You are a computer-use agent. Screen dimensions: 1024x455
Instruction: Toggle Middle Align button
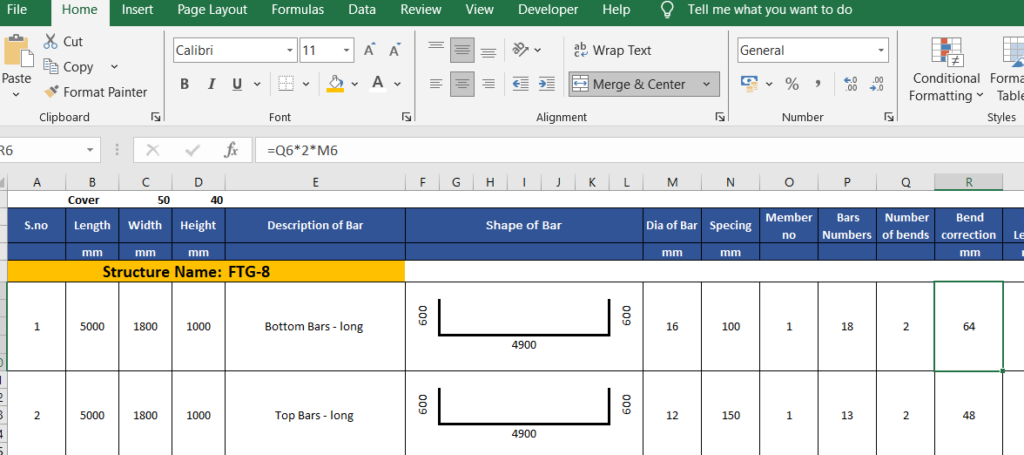462,50
